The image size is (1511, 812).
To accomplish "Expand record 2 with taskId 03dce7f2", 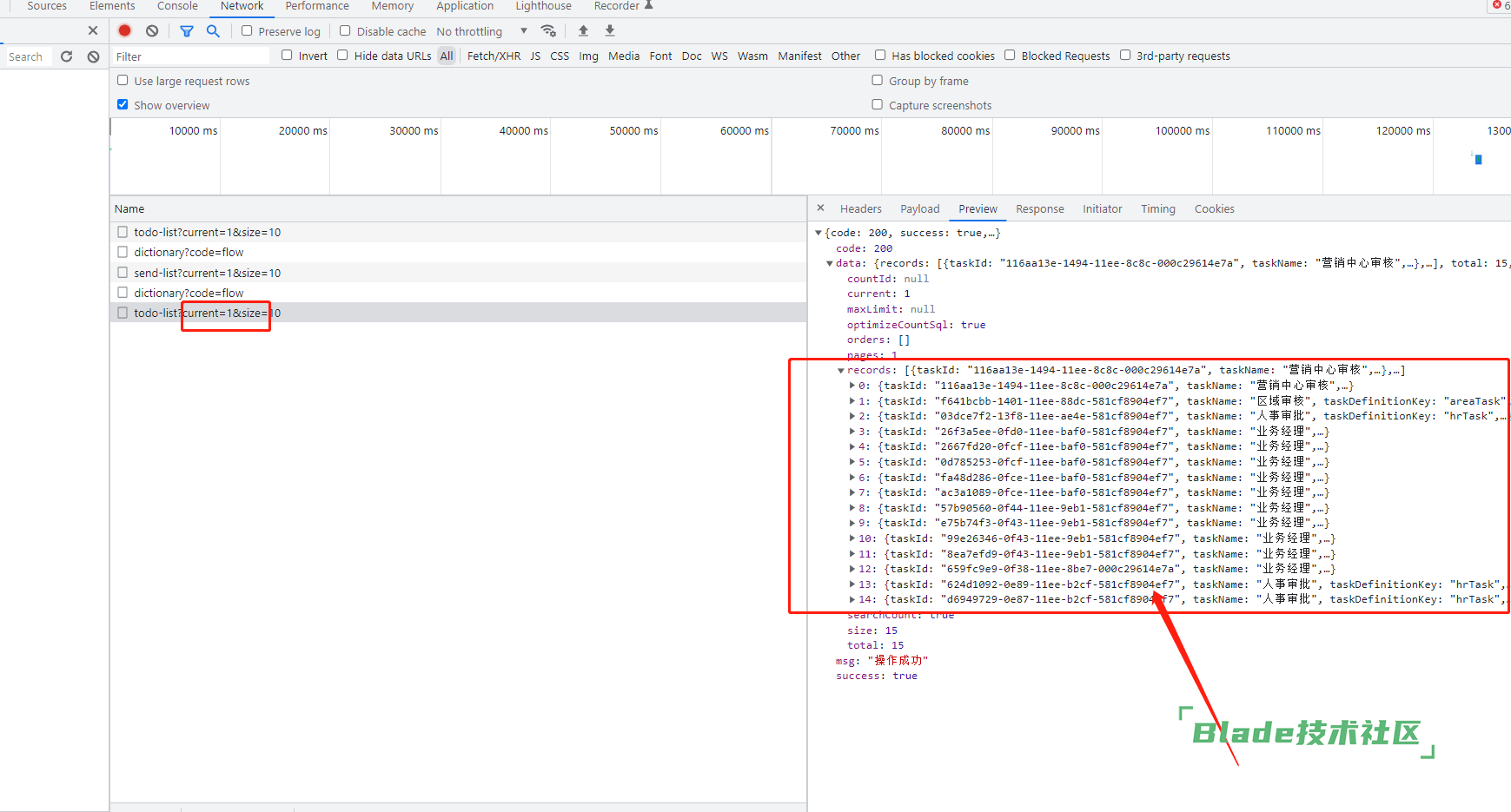I will click(x=852, y=416).
